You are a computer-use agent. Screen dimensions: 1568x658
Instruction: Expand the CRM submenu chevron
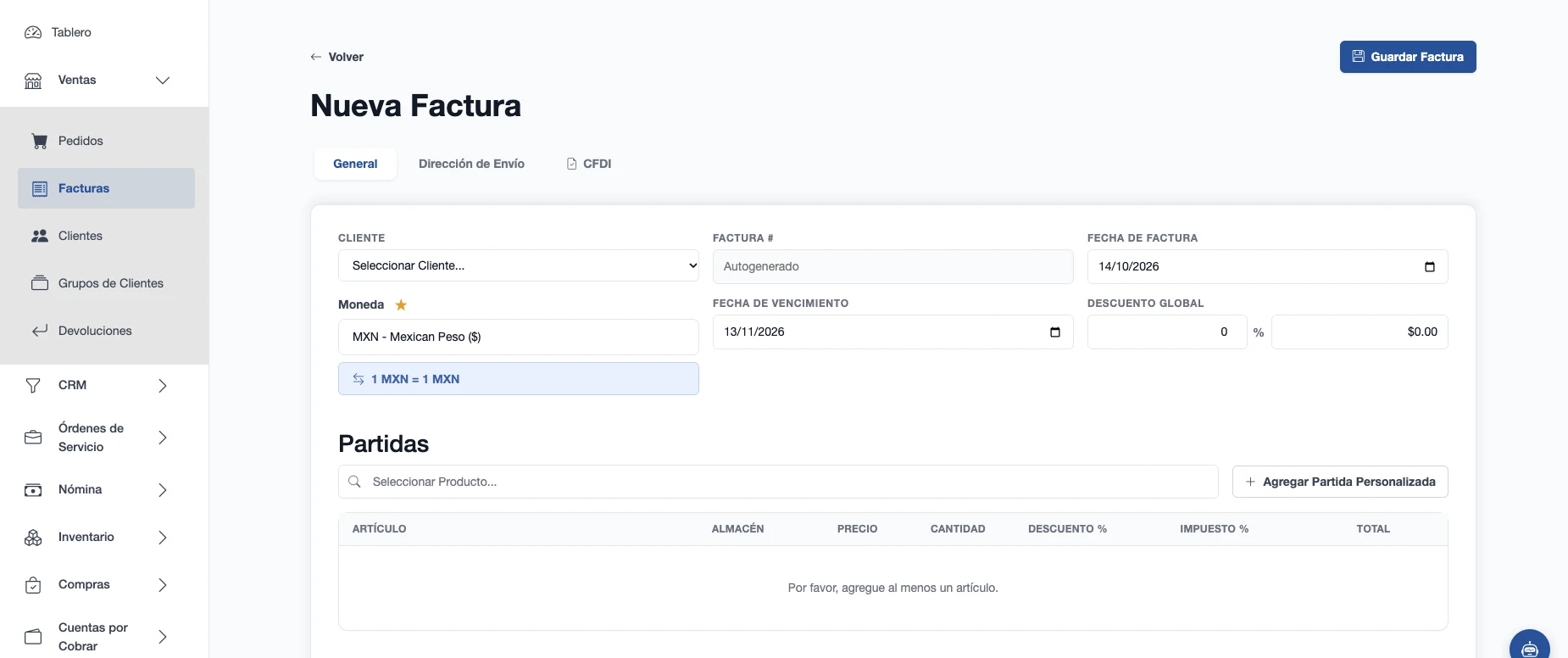pos(163,386)
